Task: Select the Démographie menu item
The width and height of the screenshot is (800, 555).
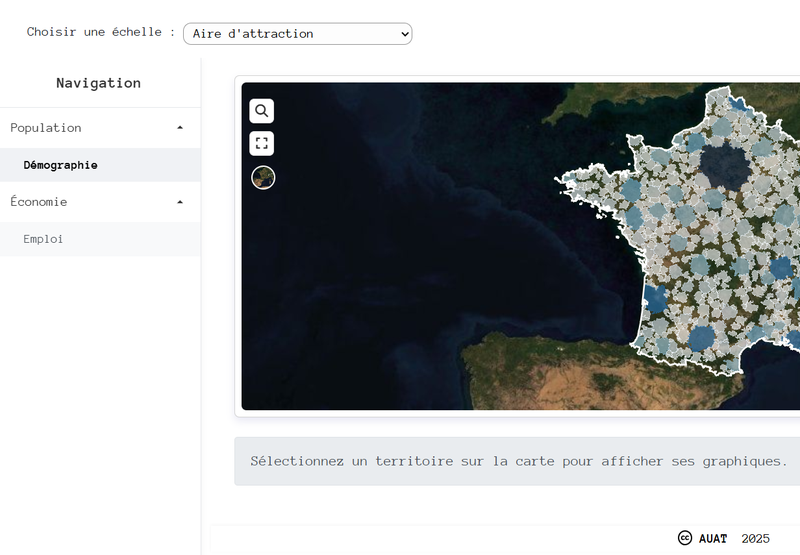Action: point(61,165)
